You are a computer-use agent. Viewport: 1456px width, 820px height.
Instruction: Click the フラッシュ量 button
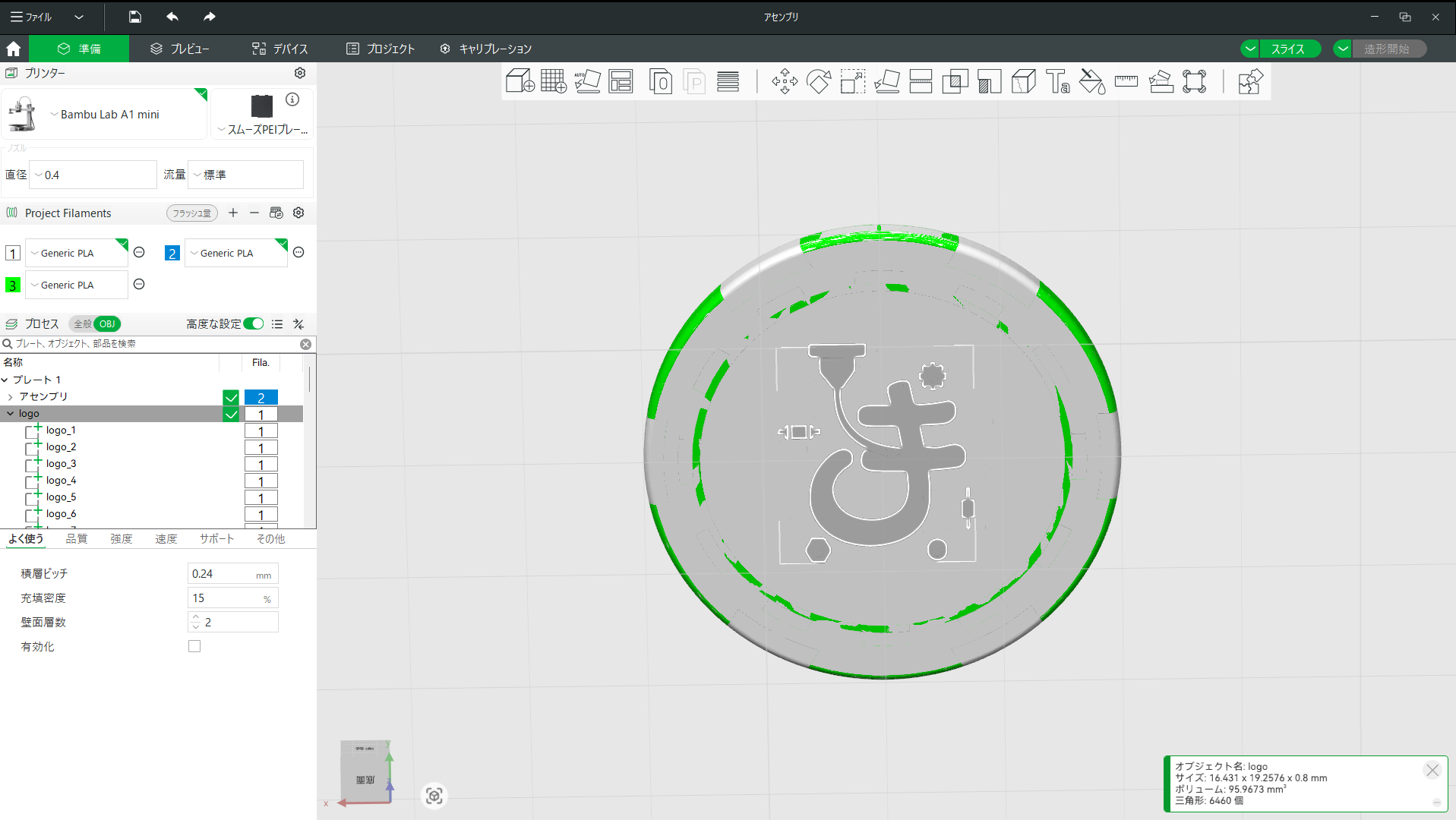[192, 213]
